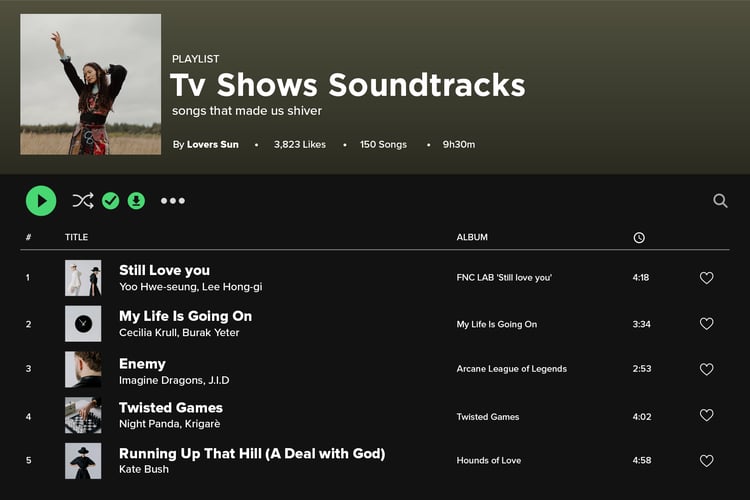
Task: Sort tracks by TITLE column header
Action: 77,237
